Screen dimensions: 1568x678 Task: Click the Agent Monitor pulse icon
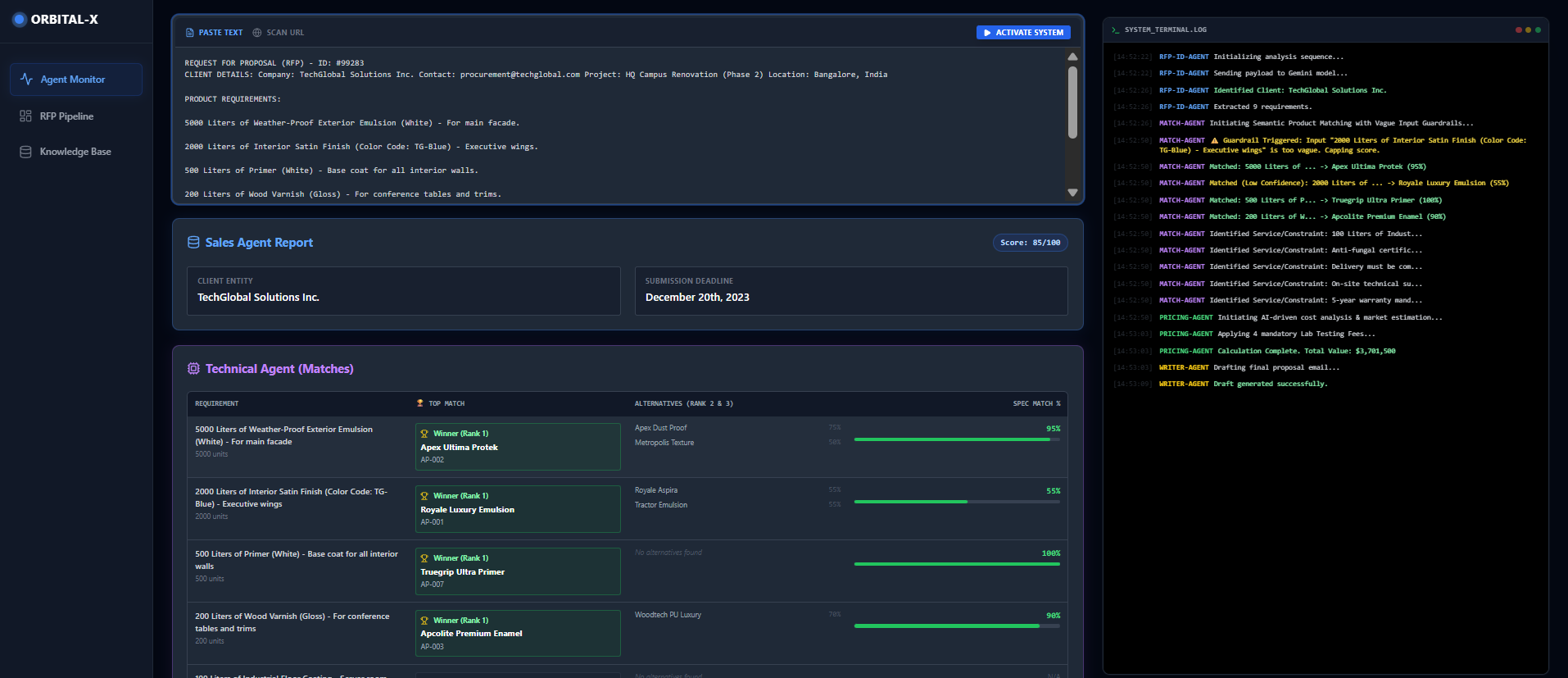(26, 80)
